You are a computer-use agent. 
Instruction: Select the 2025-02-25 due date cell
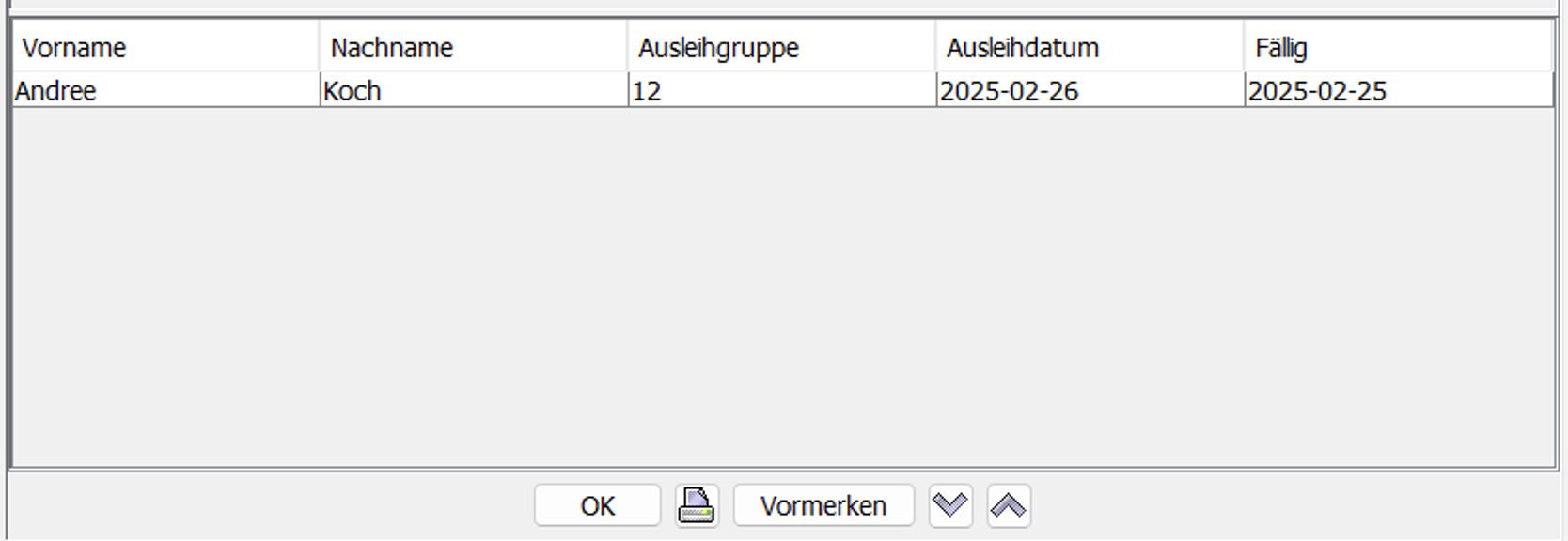[x=1399, y=91]
